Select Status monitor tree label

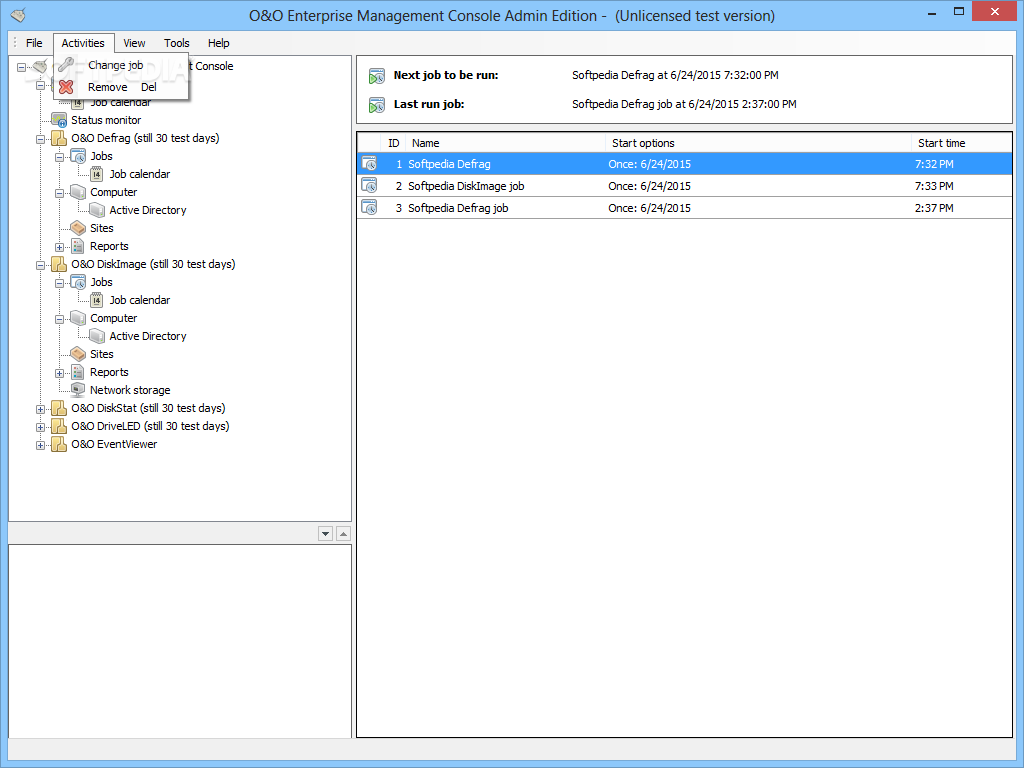[x=106, y=120]
